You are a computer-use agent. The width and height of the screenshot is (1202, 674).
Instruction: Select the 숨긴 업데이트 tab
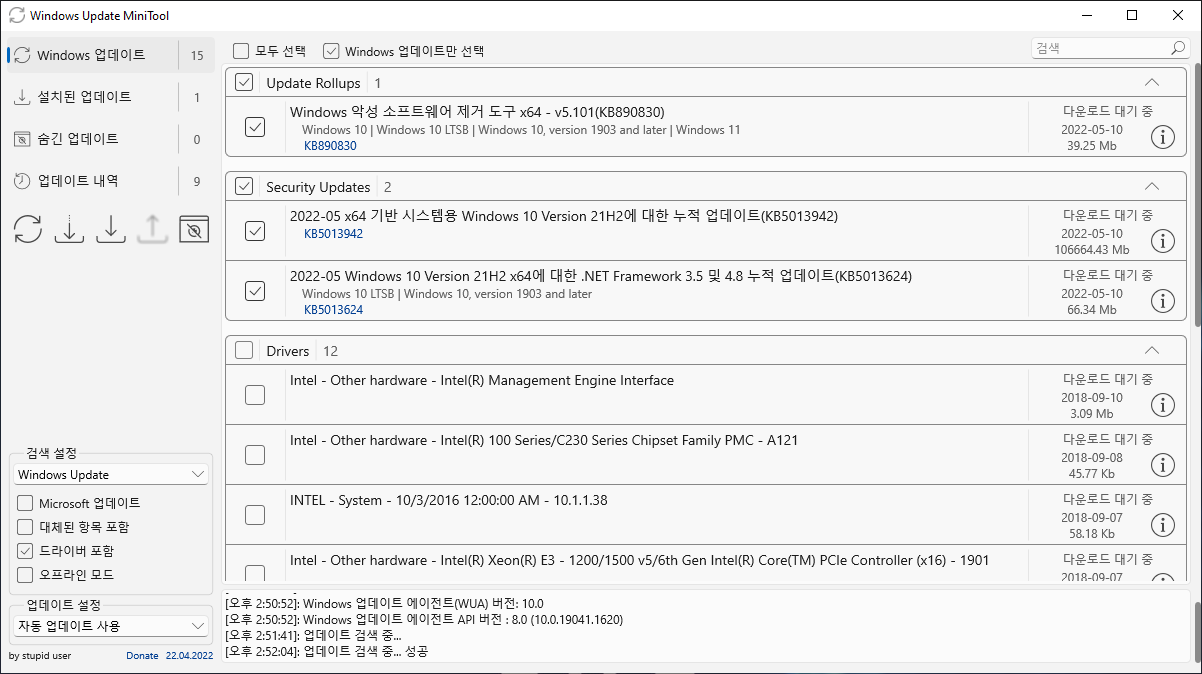[110, 139]
